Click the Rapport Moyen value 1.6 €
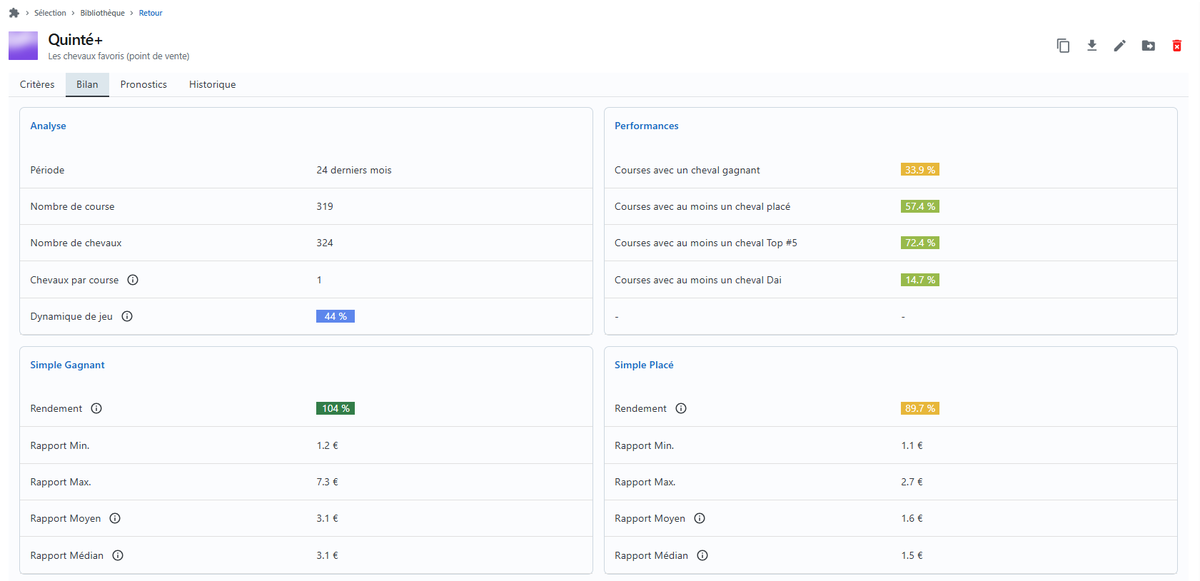 pyautogui.click(x=912, y=519)
